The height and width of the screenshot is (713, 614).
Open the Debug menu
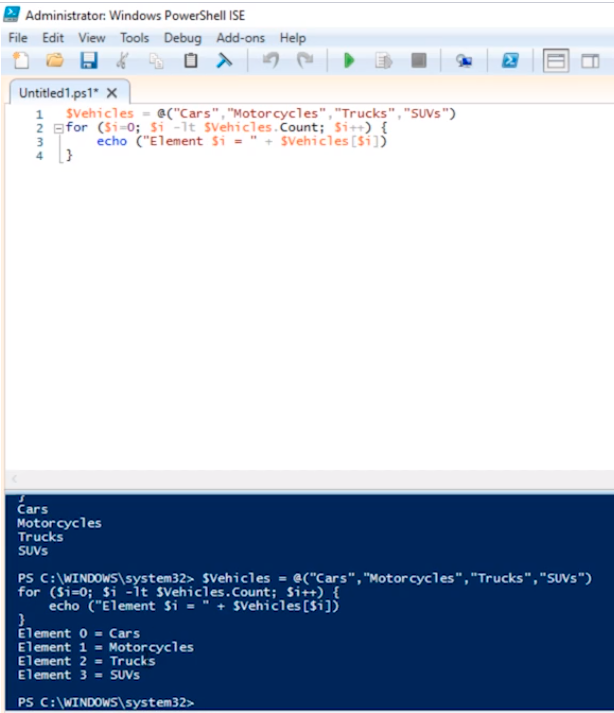182,38
